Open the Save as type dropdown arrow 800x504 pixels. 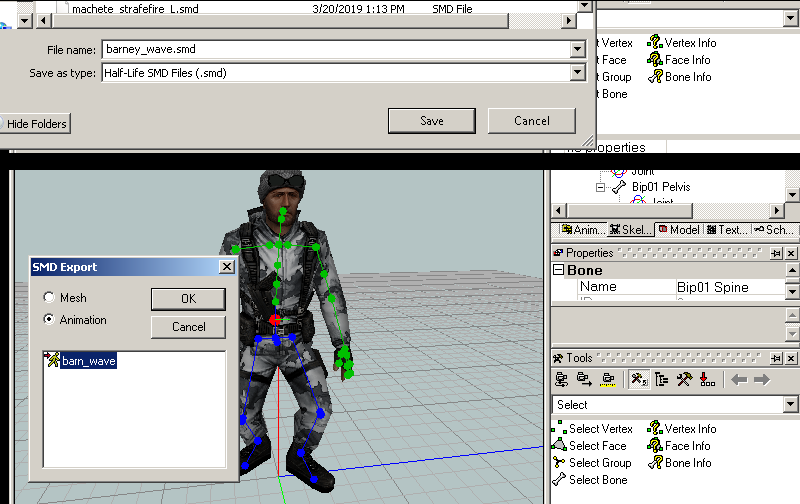point(578,72)
